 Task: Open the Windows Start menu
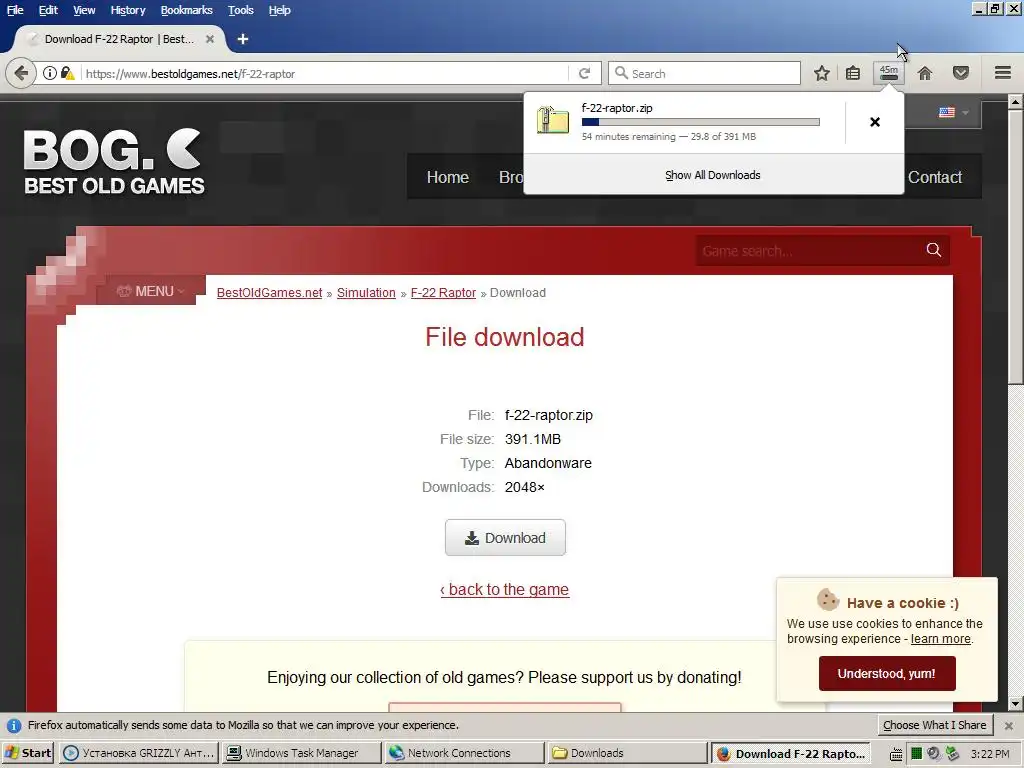tap(27, 753)
